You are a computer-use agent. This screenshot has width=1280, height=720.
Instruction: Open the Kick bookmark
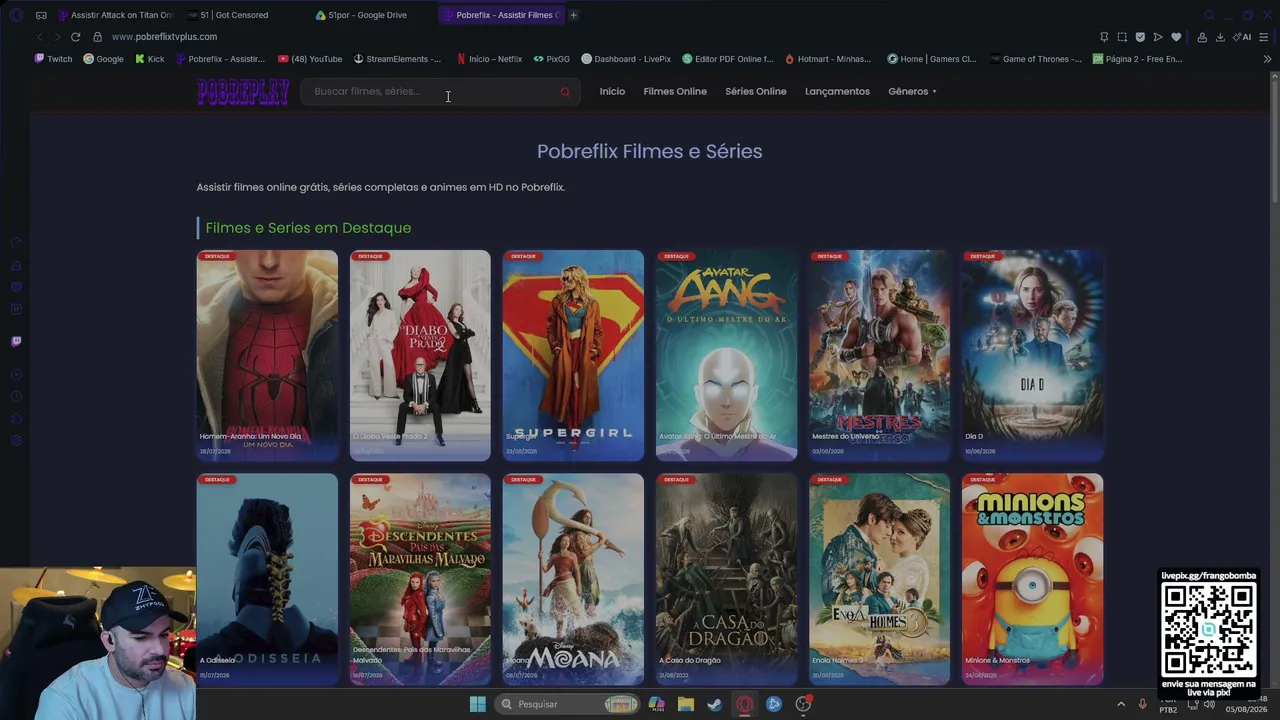150,59
